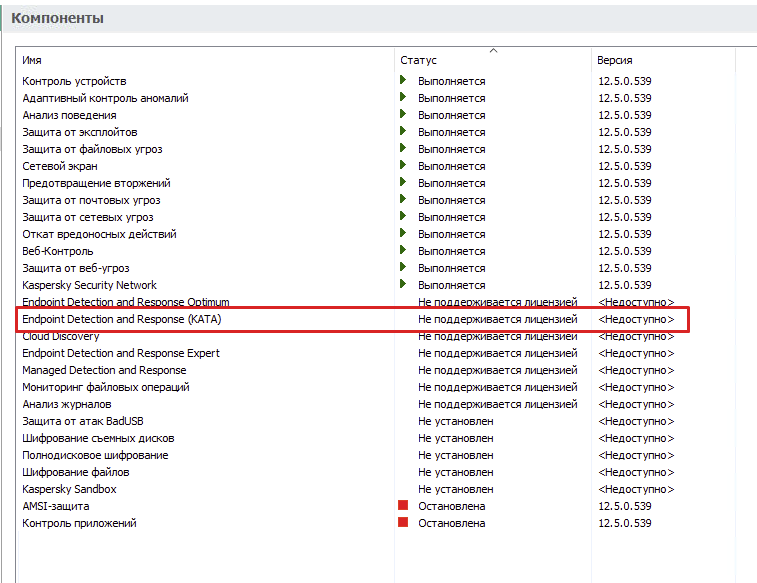The image size is (757, 583).
Task: Select the Веб-Контроль component
Action: point(57,251)
